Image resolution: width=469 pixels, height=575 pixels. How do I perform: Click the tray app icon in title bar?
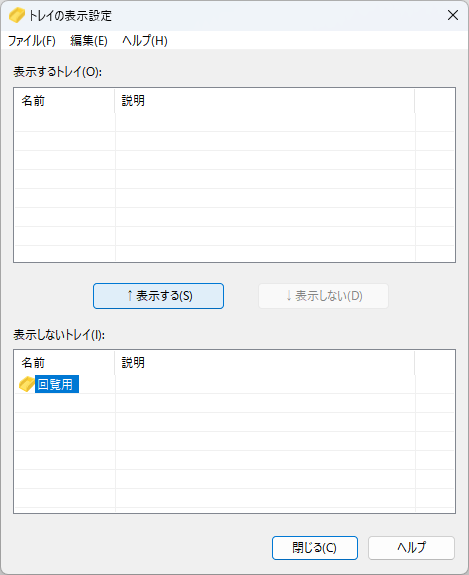17,16
